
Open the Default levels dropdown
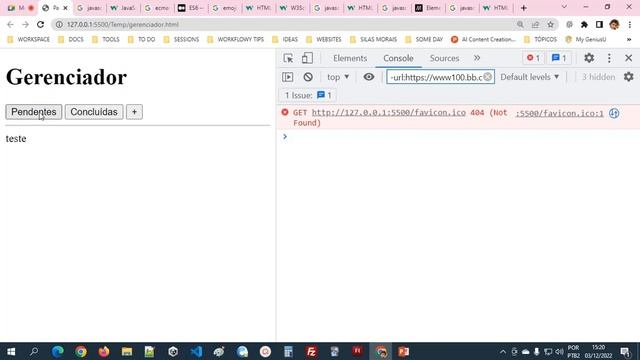[x=529, y=77]
